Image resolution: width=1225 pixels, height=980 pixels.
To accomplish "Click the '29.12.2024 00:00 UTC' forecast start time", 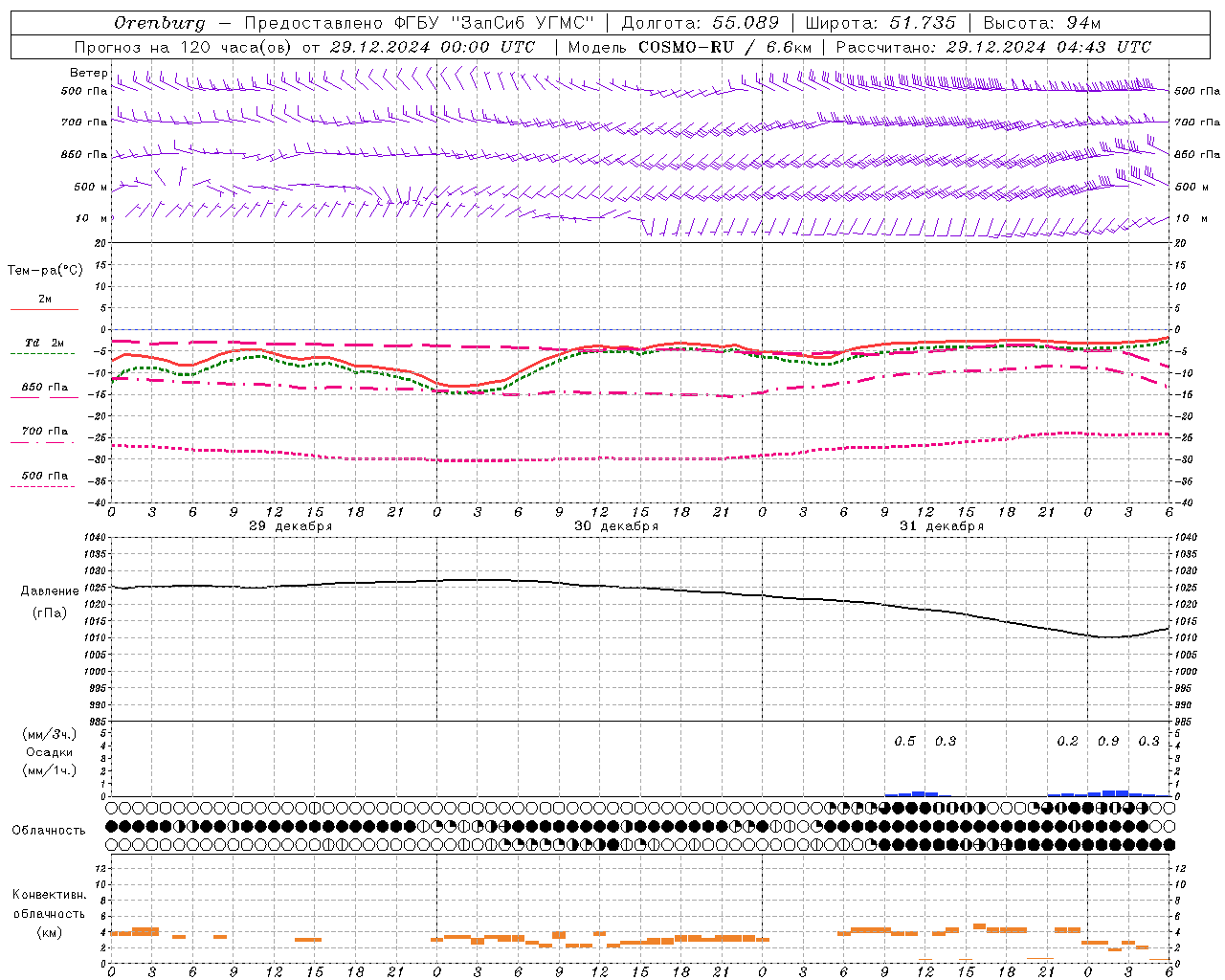I will pyautogui.click(x=433, y=47).
